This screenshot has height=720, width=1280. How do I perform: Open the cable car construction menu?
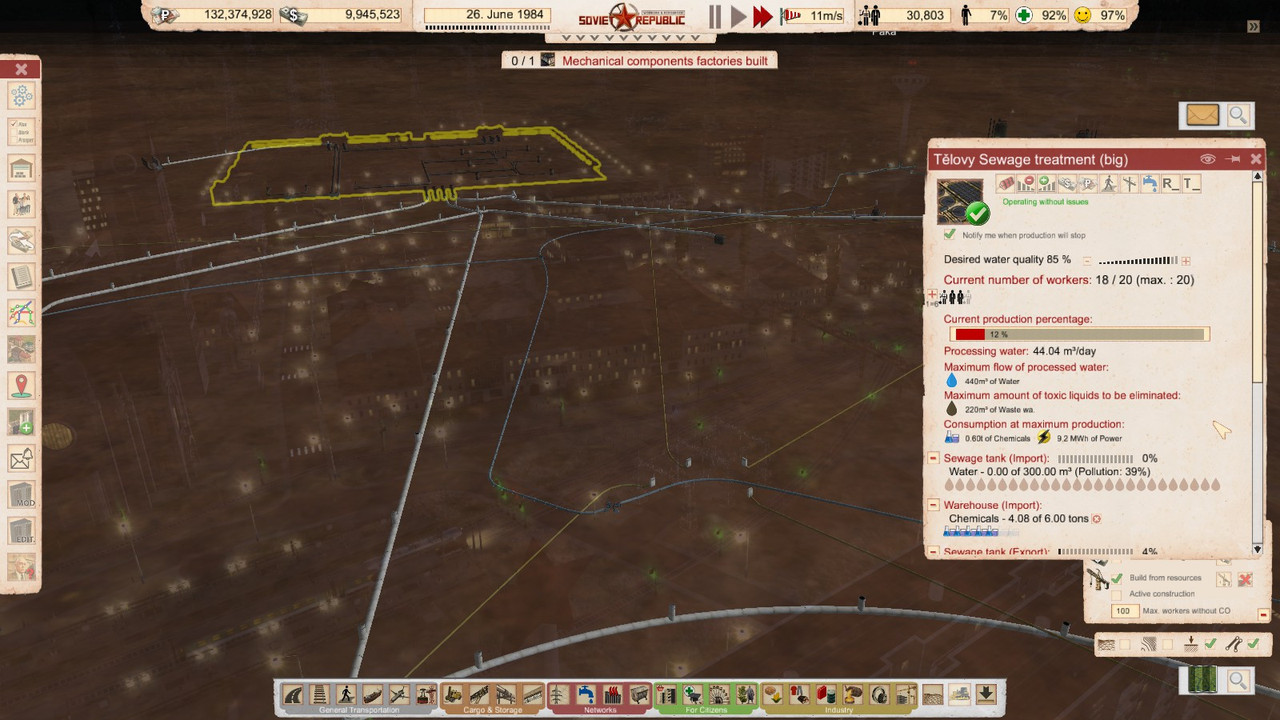point(426,694)
